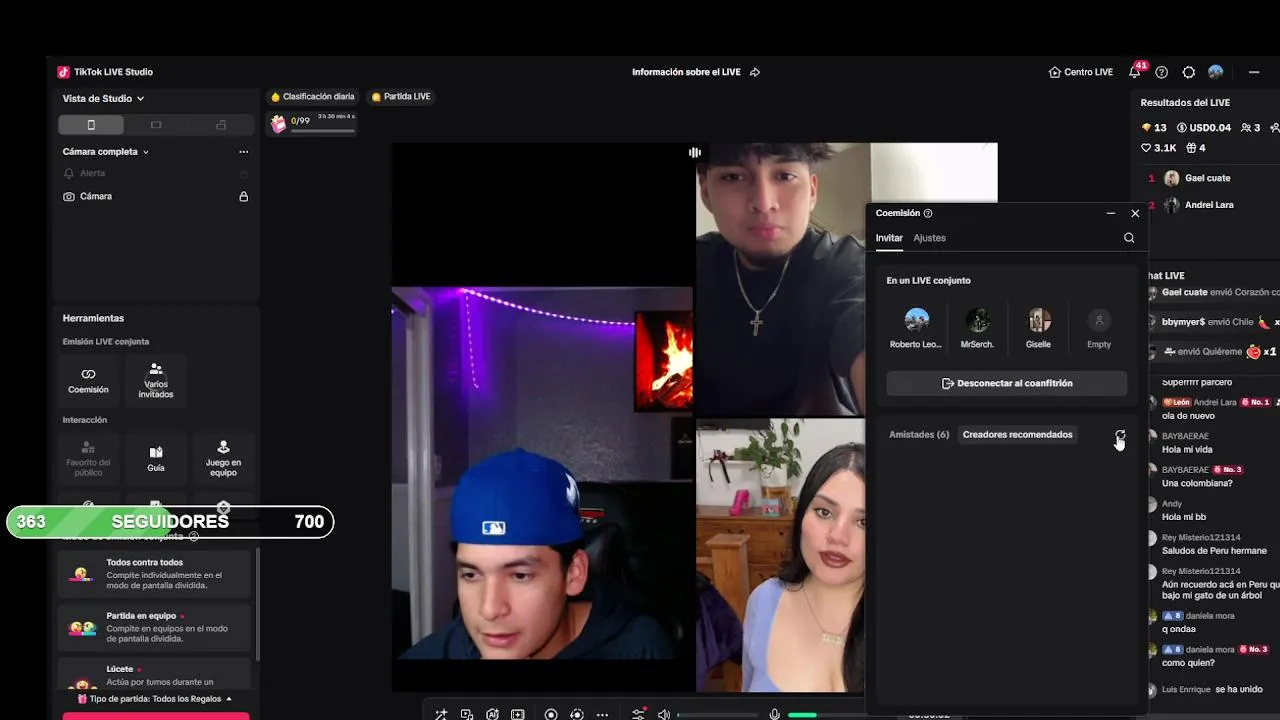This screenshot has height=720, width=1280.
Task: Open the Favorito del público tool
Action: (x=88, y=459)
